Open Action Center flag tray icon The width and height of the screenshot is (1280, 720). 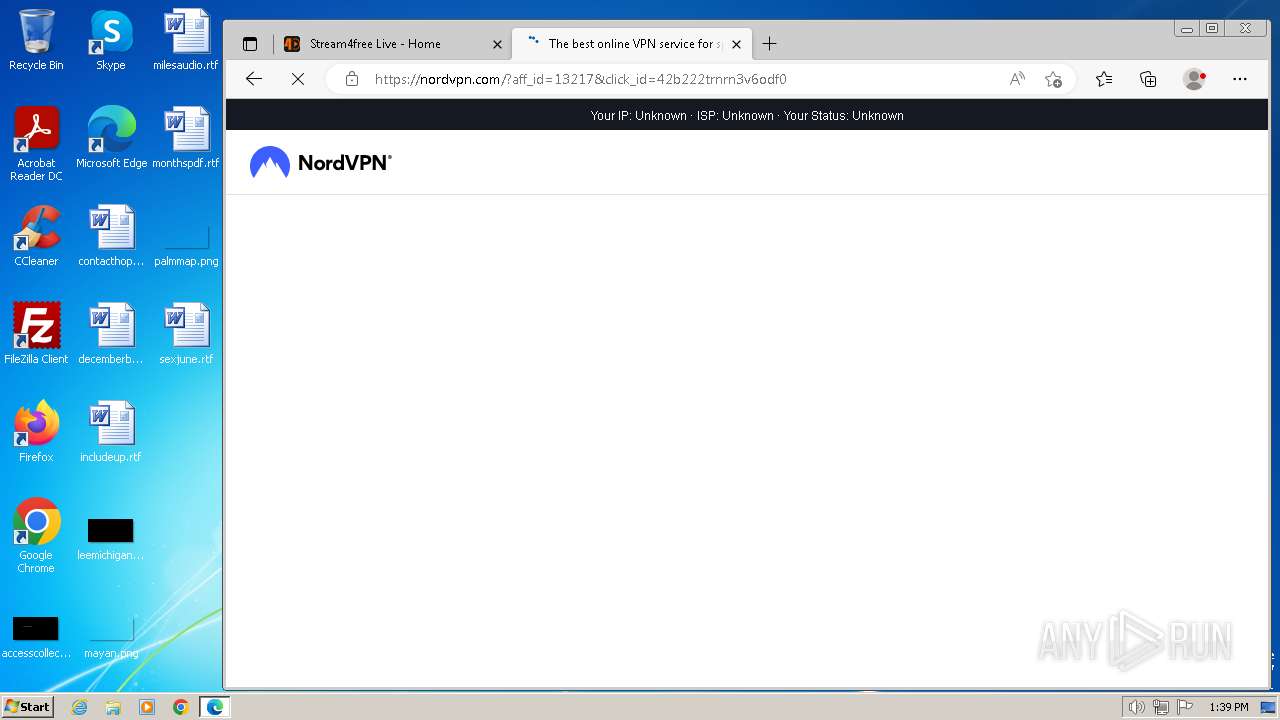click(x=1184, y=707)
